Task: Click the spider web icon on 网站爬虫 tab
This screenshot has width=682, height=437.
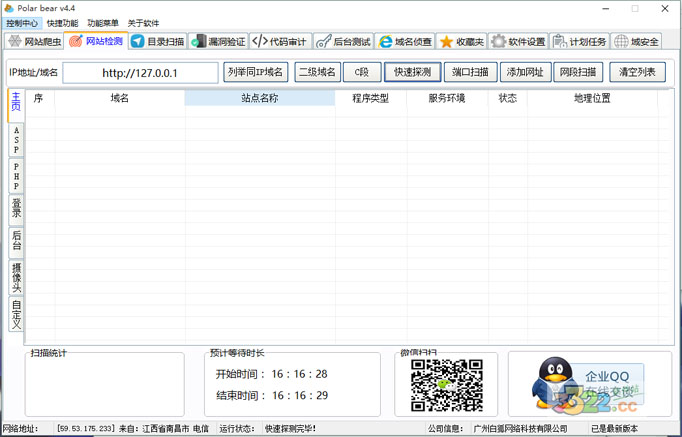Action: (x=14, y=41)
